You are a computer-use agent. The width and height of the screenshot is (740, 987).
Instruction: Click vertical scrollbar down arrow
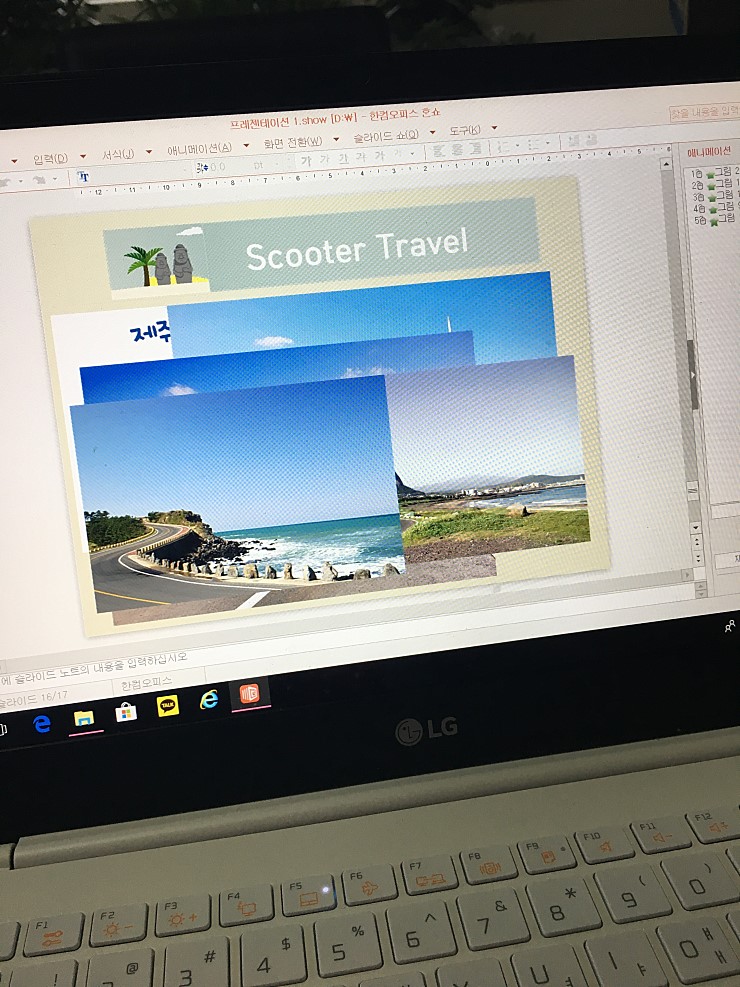[x=695, y=527]
